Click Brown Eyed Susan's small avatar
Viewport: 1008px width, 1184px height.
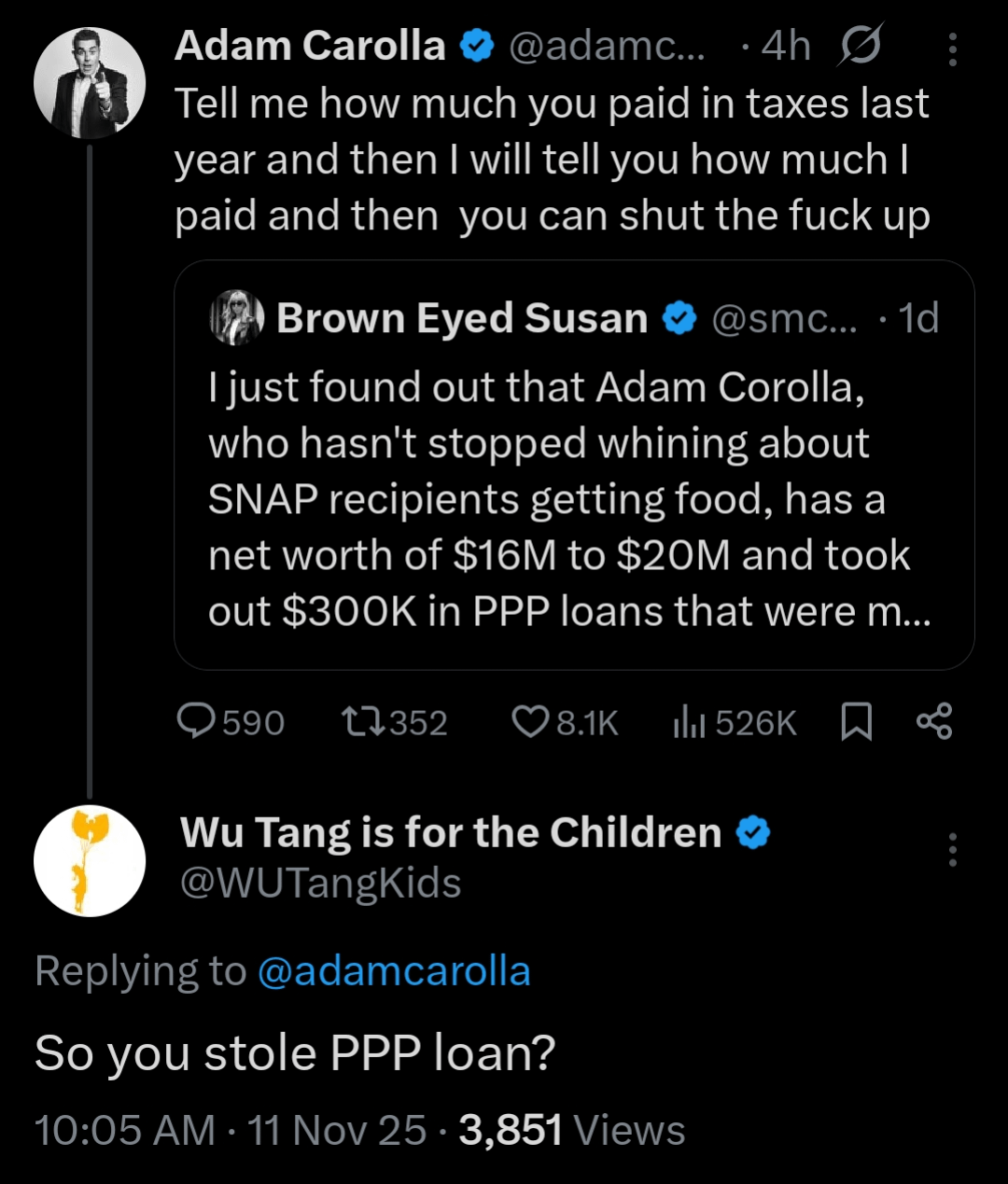click(237, 318)
